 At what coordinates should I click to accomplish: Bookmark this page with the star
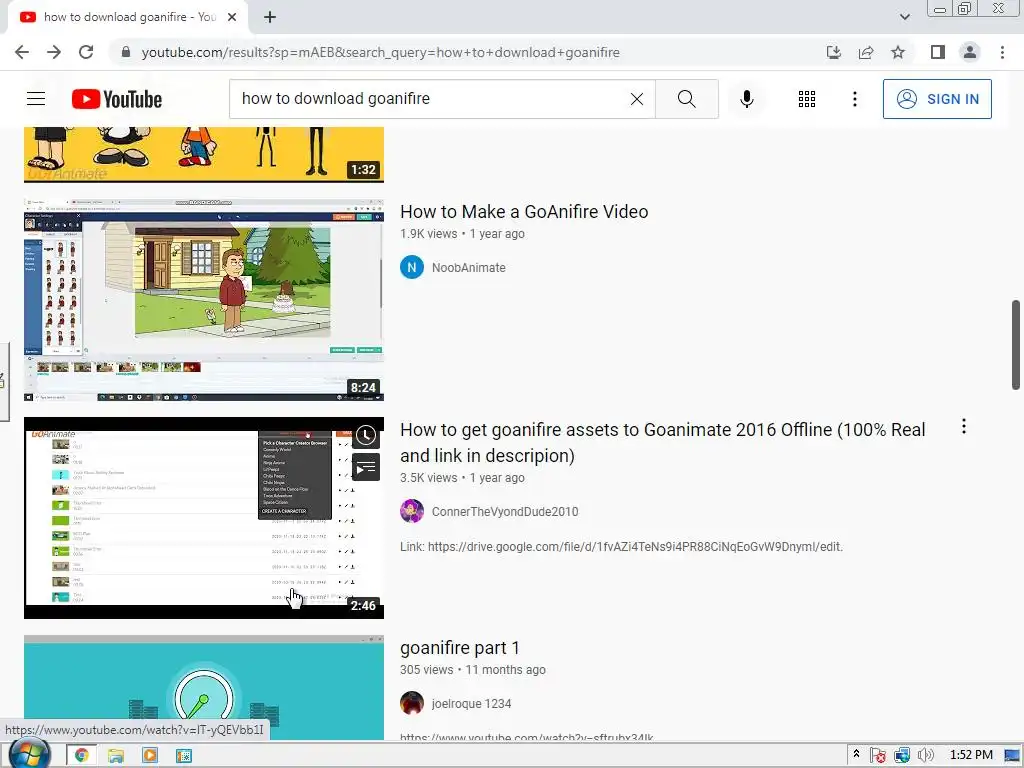(898, 52)
